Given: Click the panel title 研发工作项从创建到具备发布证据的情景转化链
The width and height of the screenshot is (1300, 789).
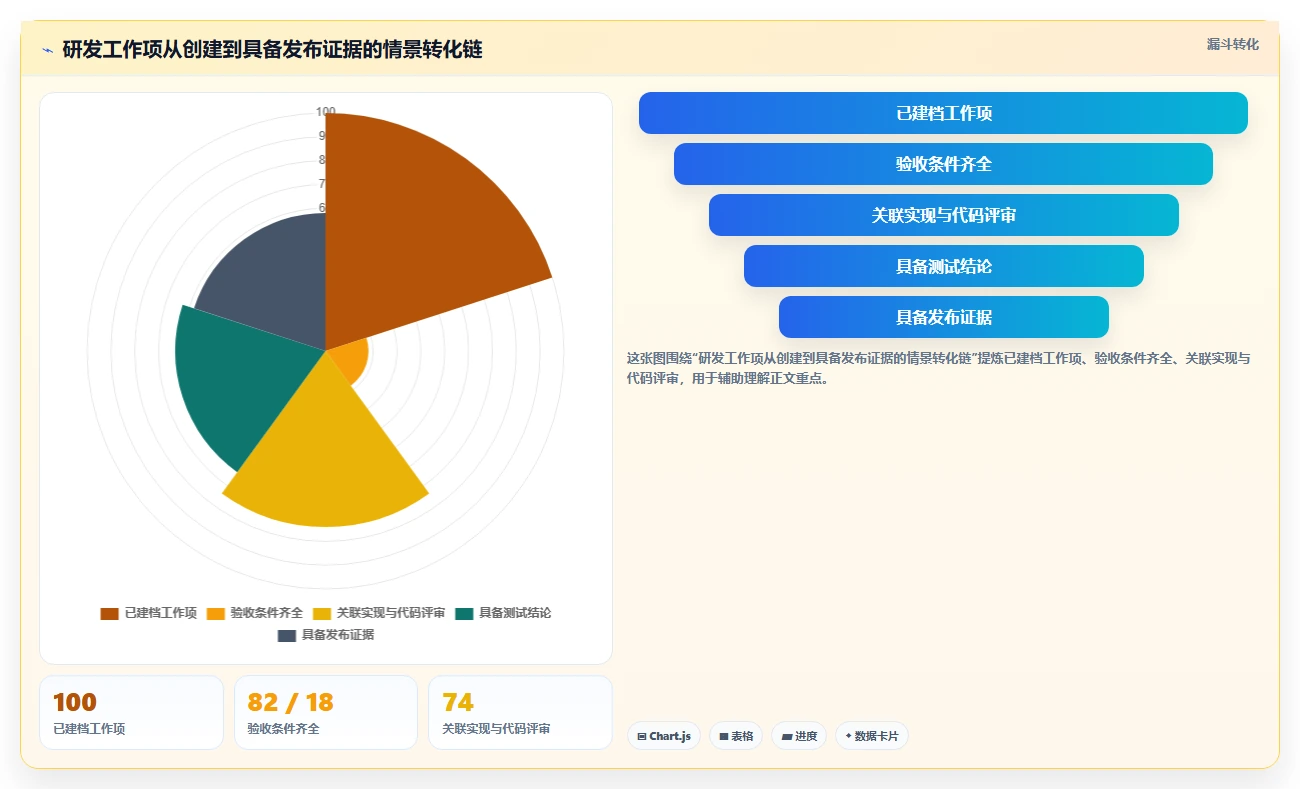Looking at the screenshot, I should pos(272,50).
